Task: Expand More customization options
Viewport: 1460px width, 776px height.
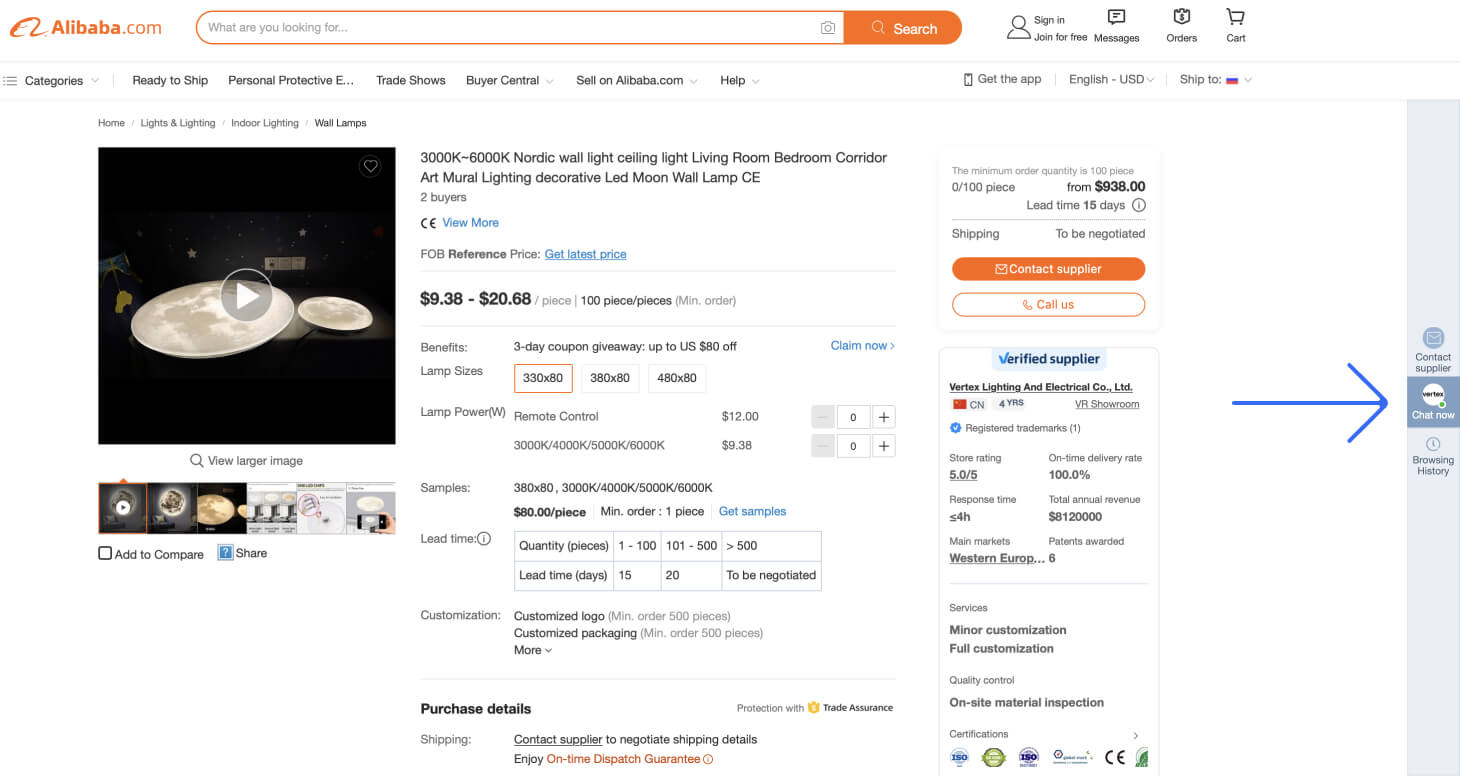Action: (x=533, y=650)
